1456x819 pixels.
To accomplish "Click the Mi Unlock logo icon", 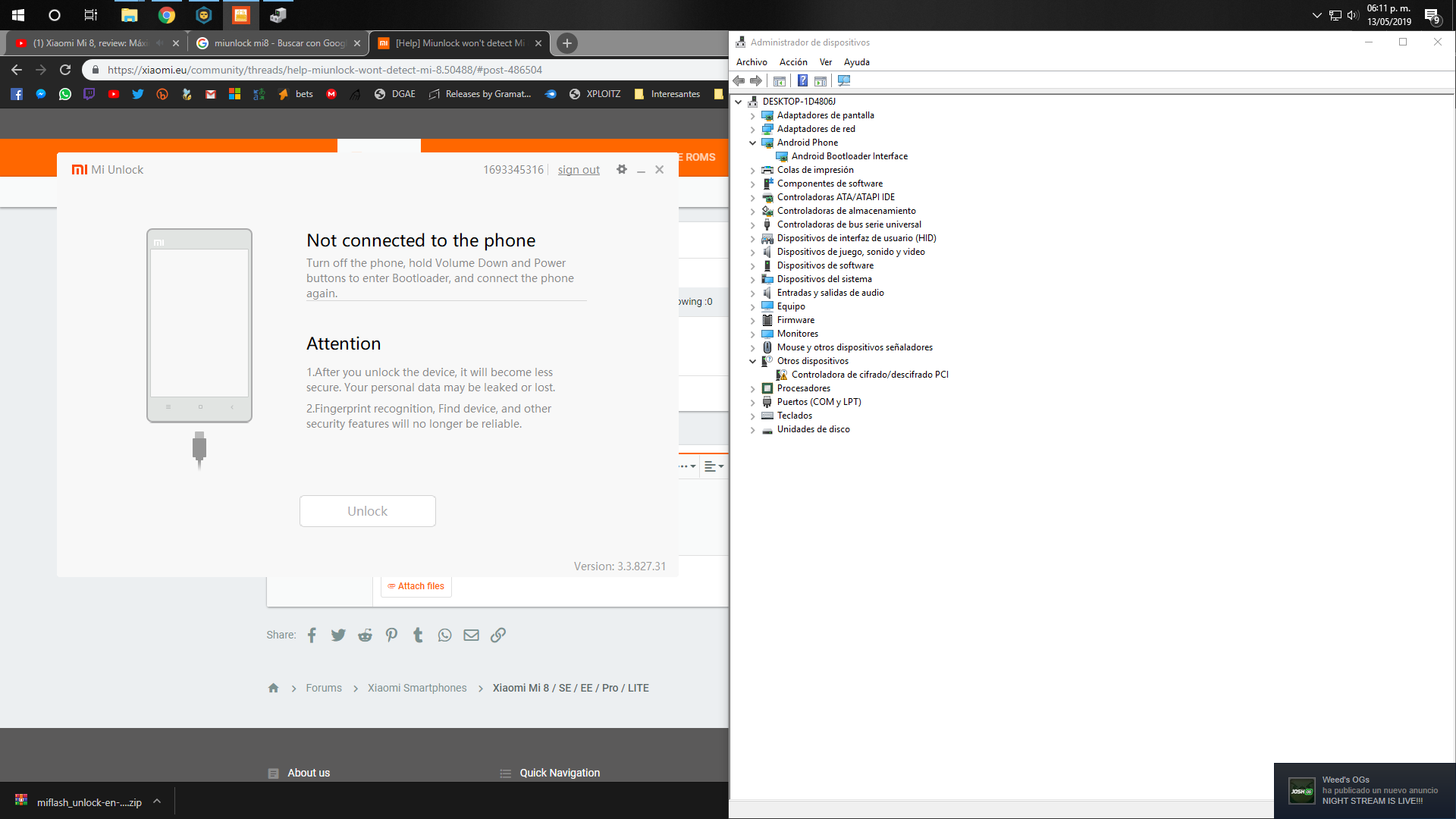I will tap(80, 170).
